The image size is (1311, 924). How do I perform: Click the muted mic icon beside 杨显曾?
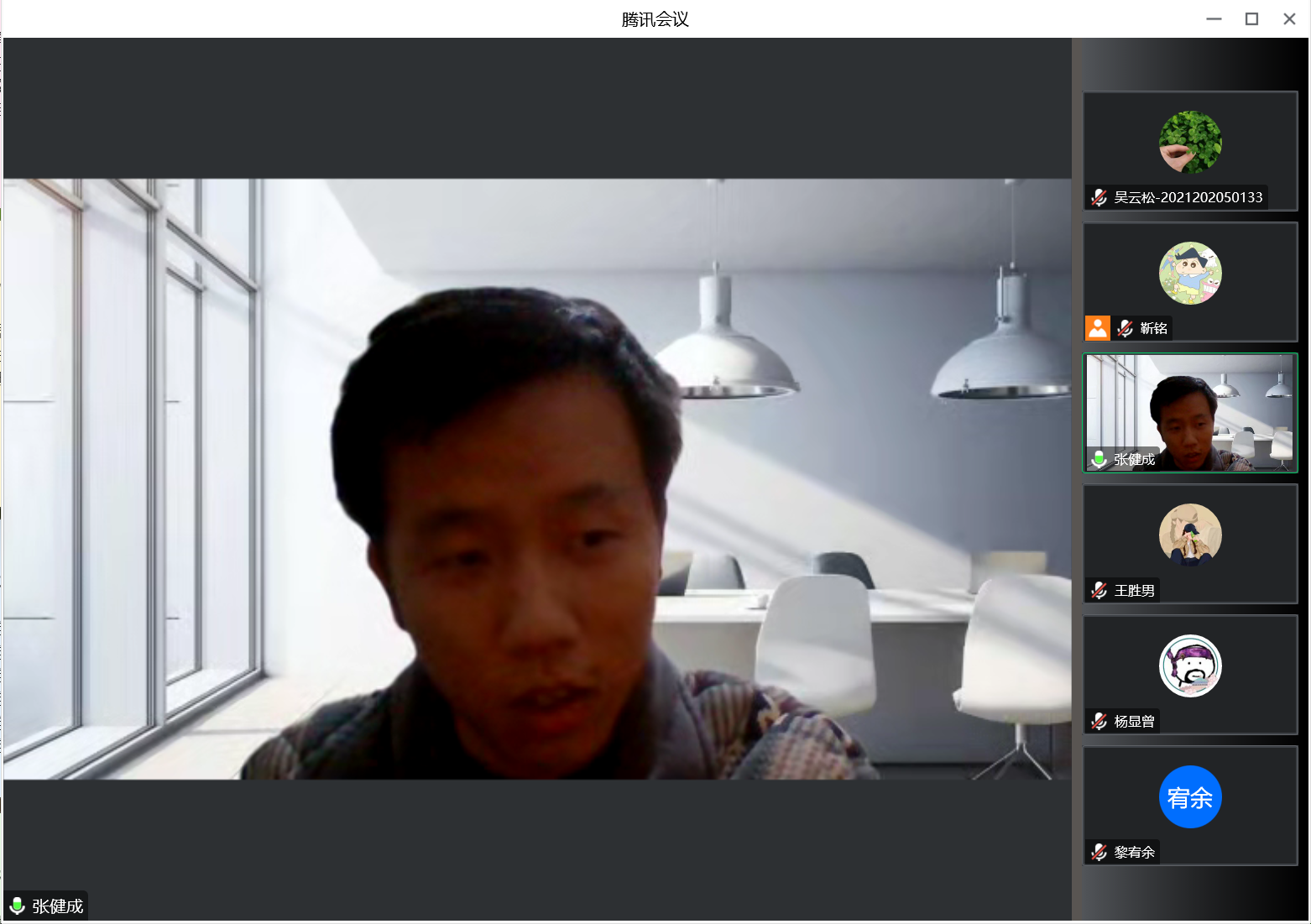click(1099, 722)
